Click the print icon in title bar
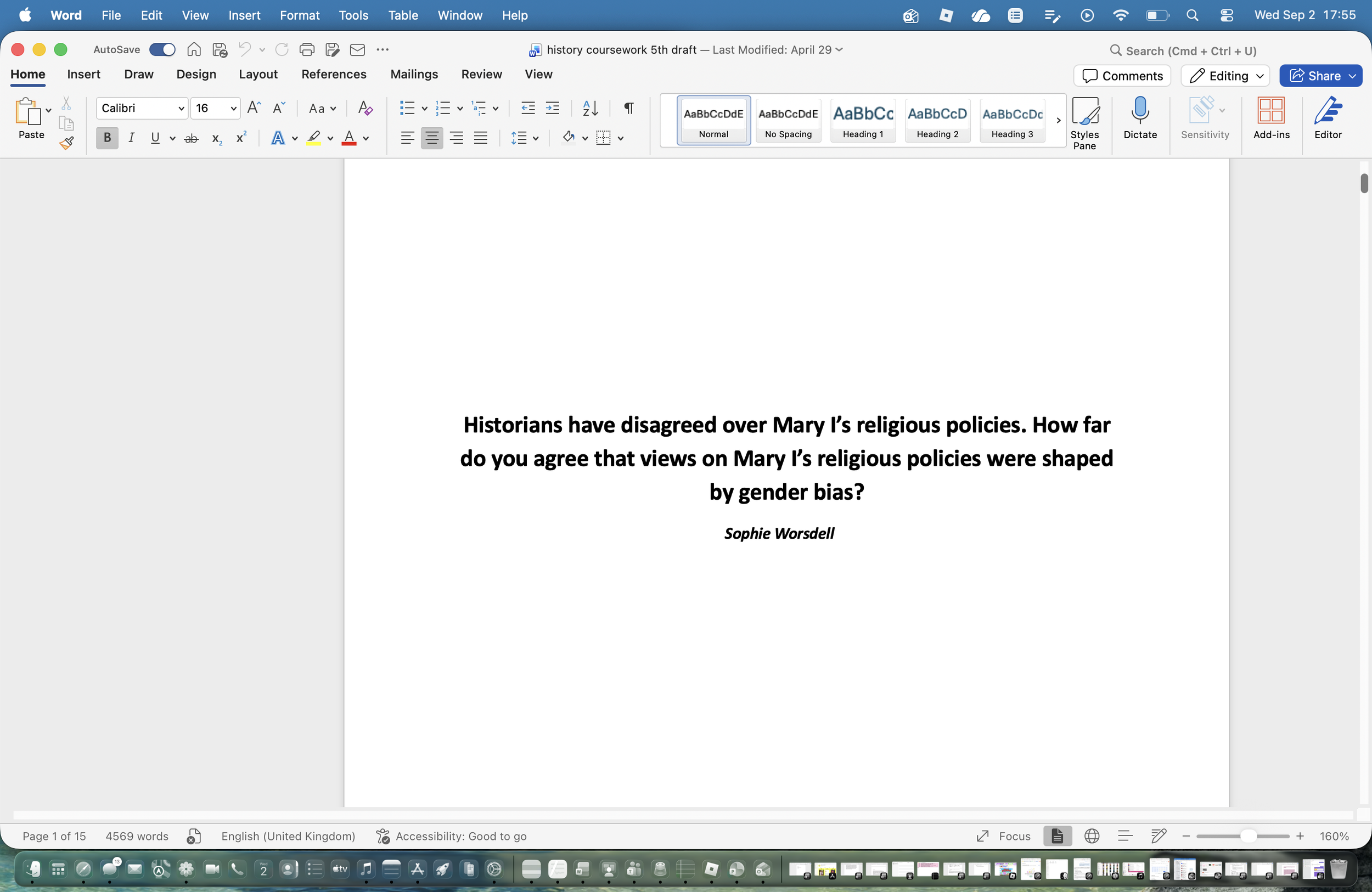 pyautogui.click(x=307, y=49)
